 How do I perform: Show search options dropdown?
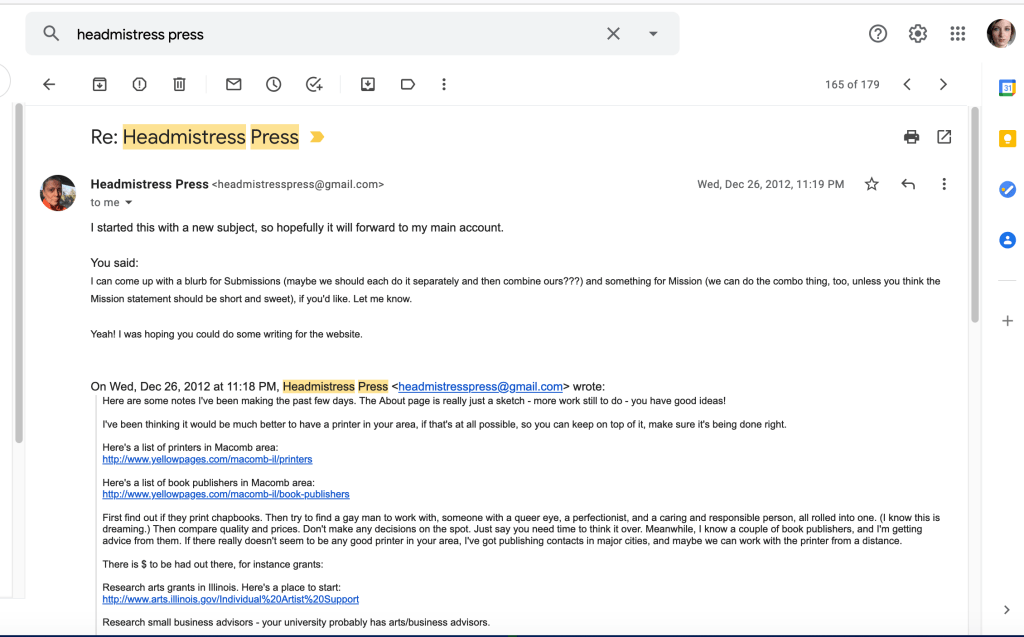pyautogui.click(x=653, y=34)
